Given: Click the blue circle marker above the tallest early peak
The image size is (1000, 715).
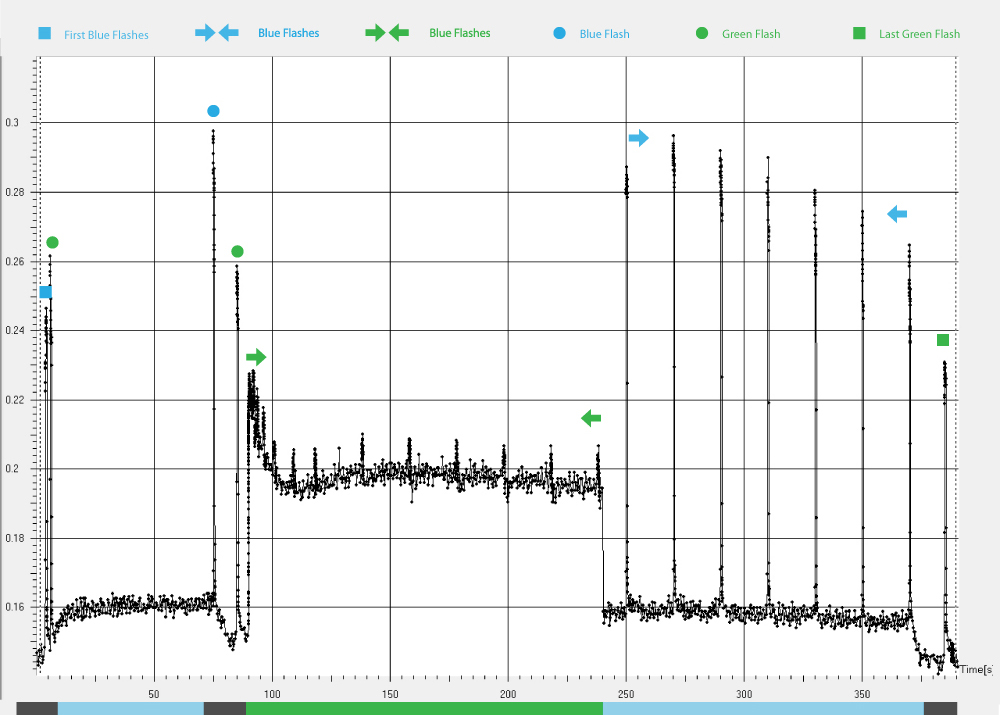Looking at the screenshot, I should coord(213,111).
